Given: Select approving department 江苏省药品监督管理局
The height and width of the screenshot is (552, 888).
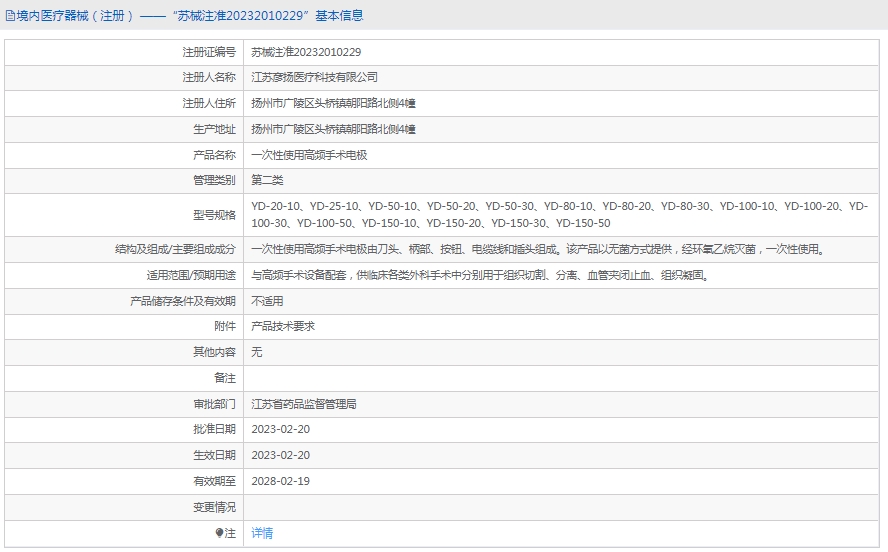Looking at the screenshot, I should point(304,404).
